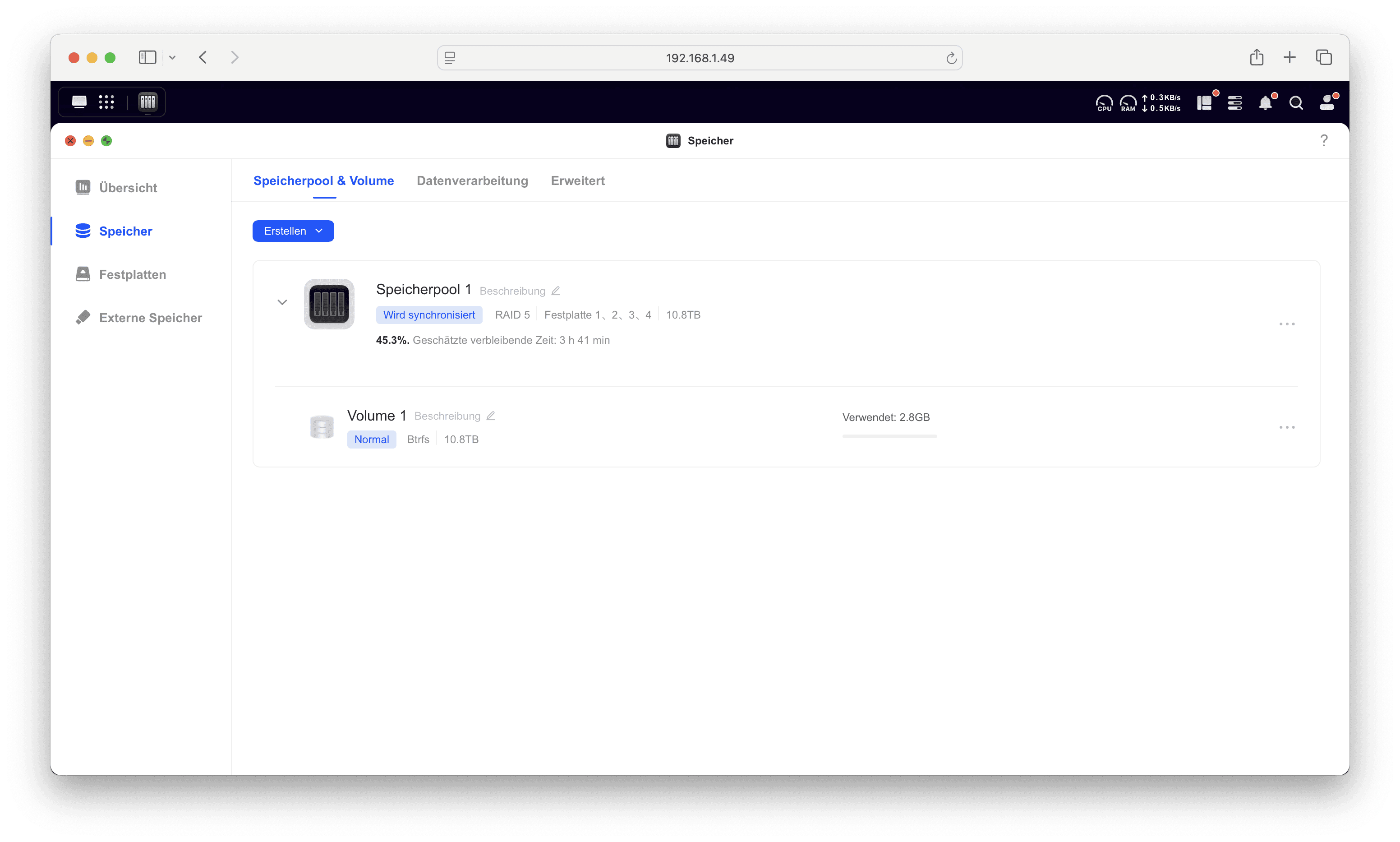Open the RAM usage monitor icon
Screen dimensions: 1400x842
tap(1128, 103)
